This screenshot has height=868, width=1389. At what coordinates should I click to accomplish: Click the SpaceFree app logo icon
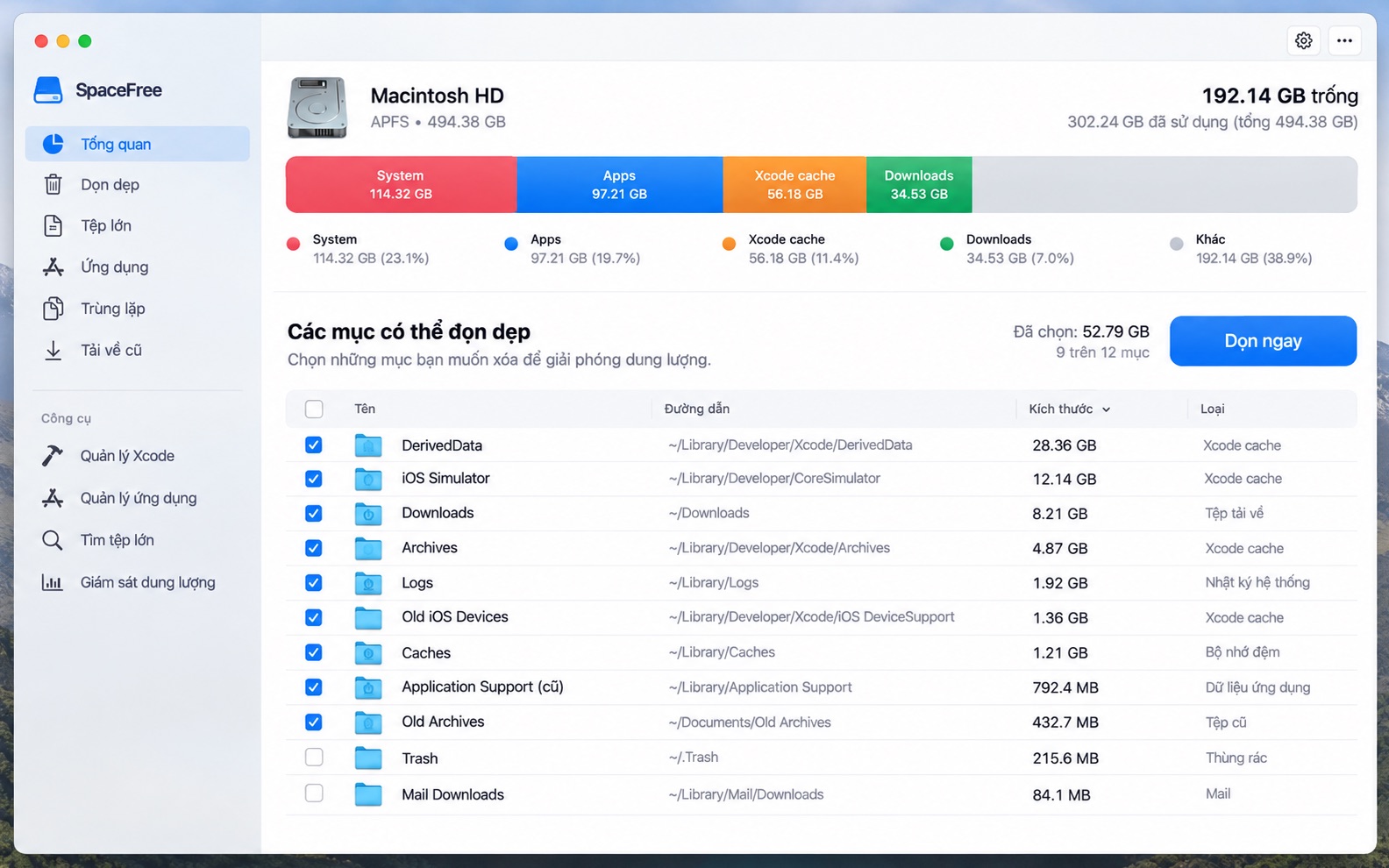pyautogui.click(x=48, y=90)
